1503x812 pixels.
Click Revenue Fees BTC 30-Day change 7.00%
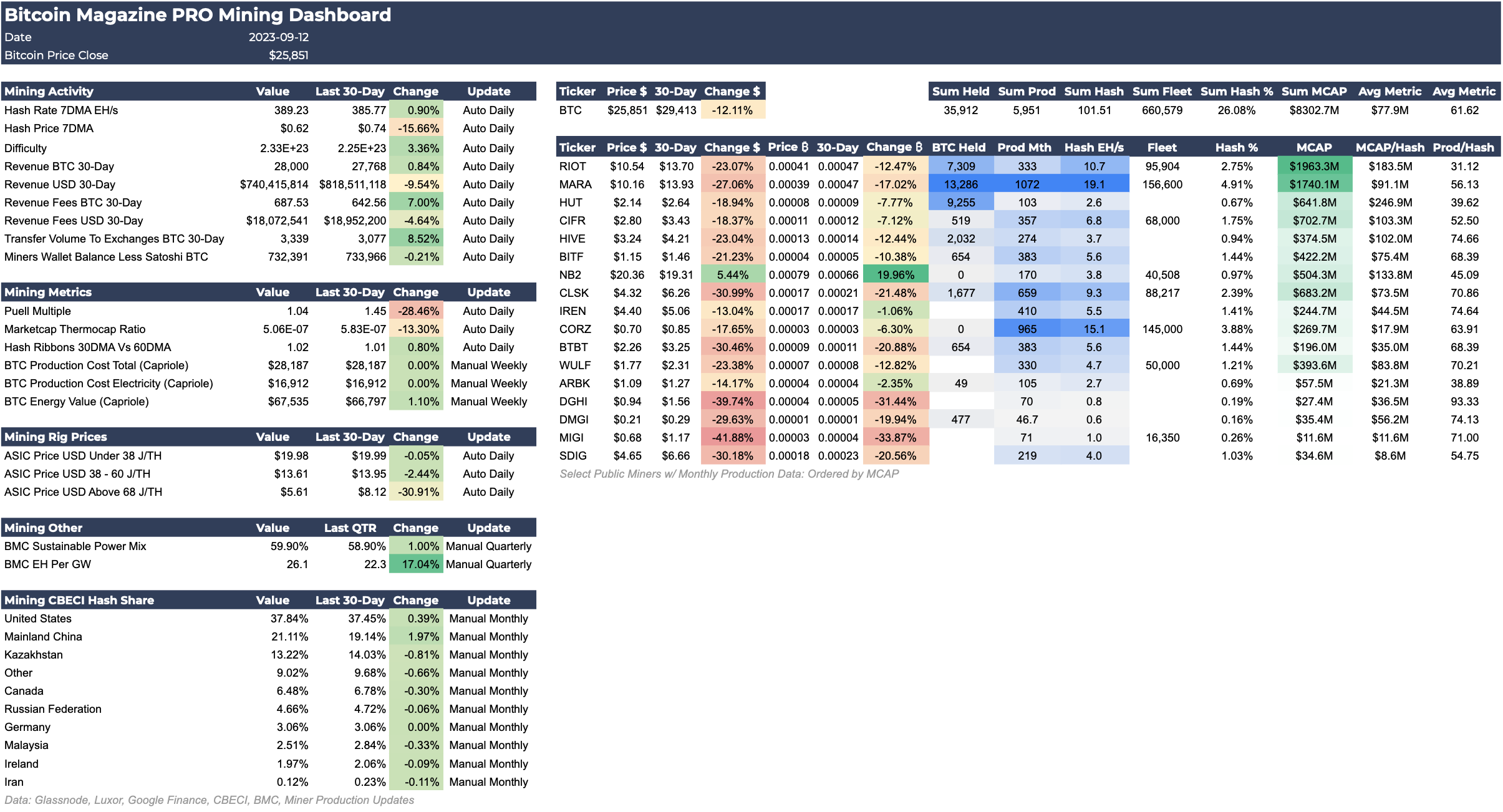tap(416, 203)
